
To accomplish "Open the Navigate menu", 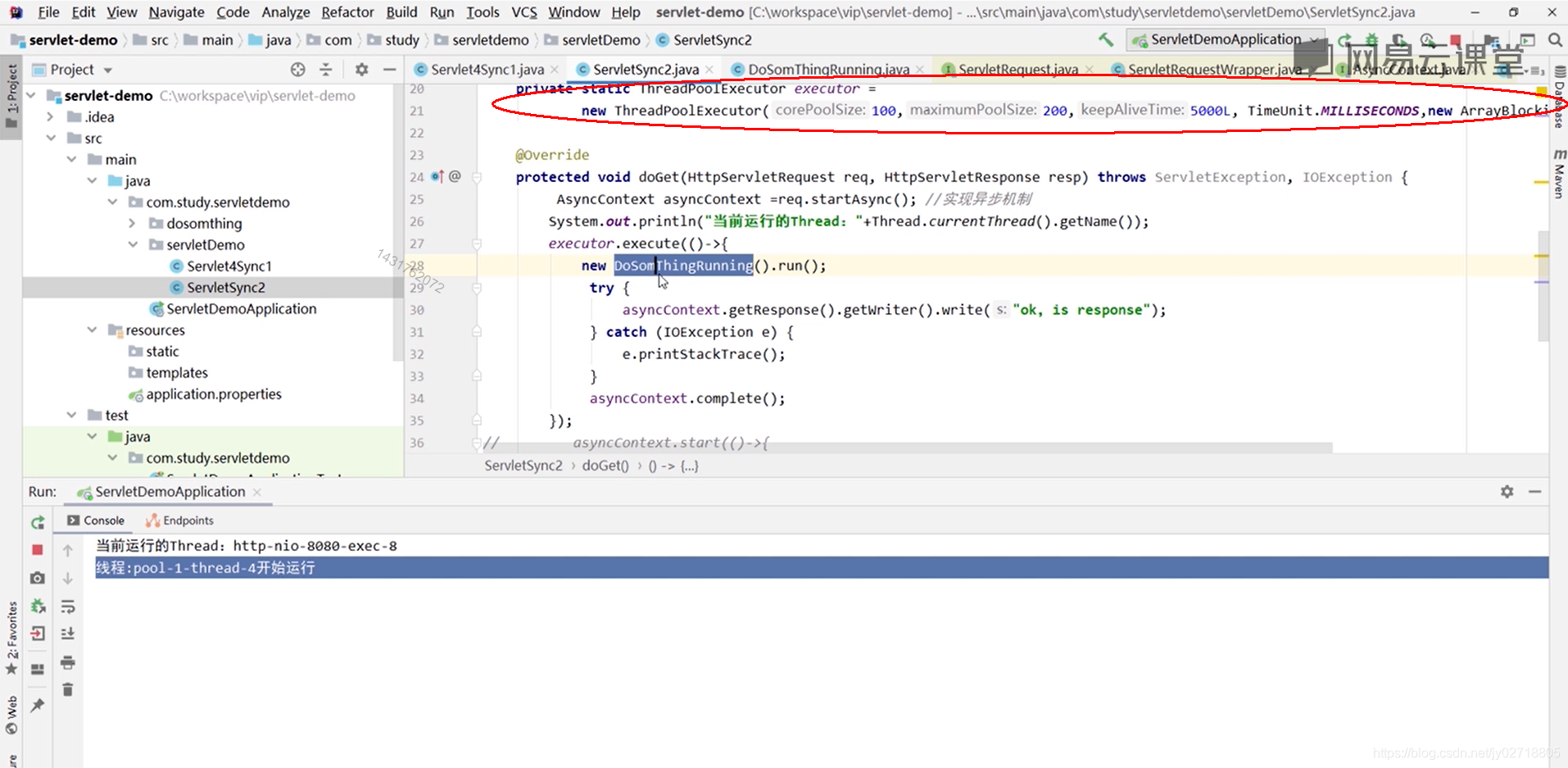I will [176, 12].
